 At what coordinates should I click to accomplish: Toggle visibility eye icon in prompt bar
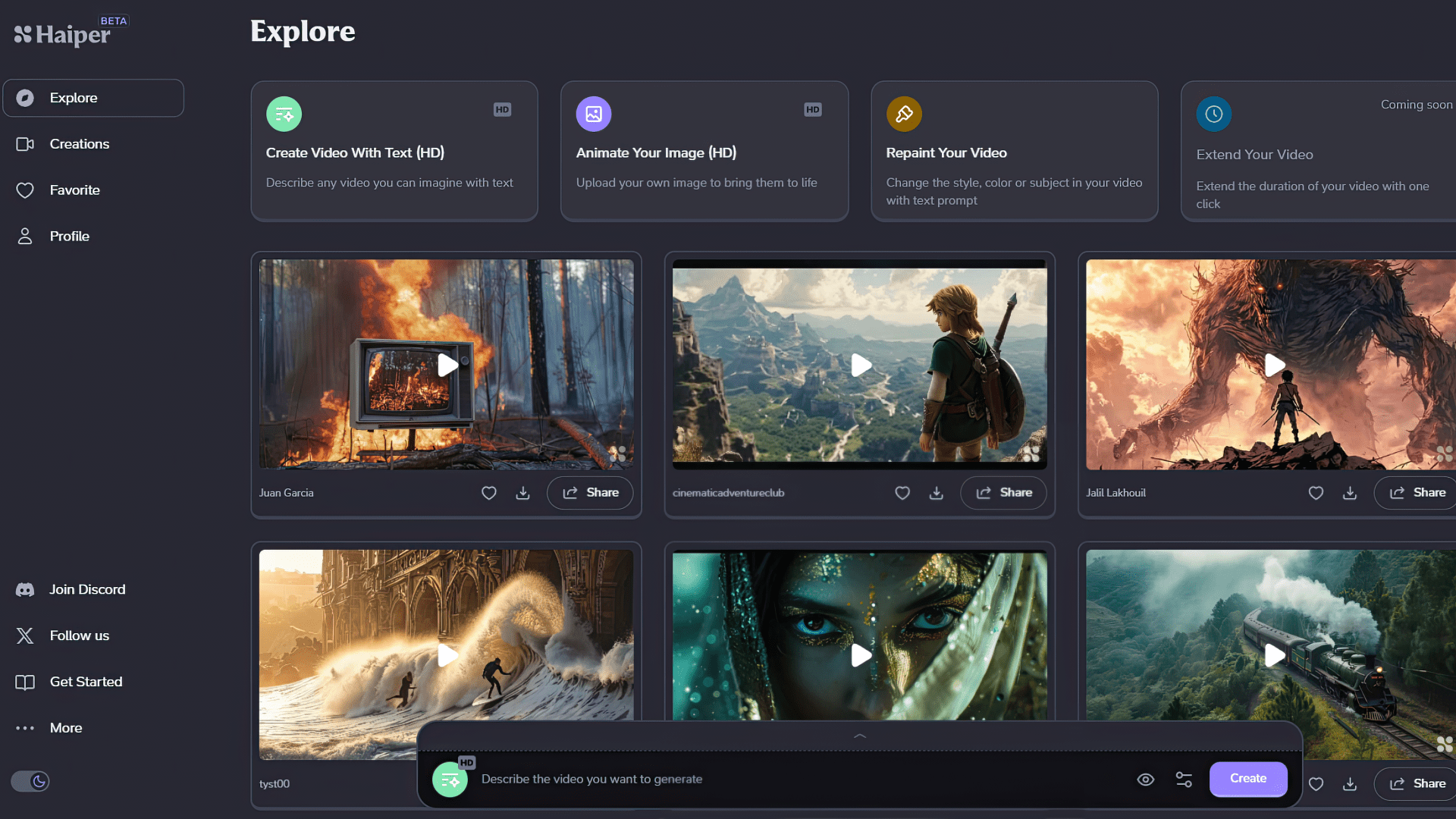tap(1146, 780)
